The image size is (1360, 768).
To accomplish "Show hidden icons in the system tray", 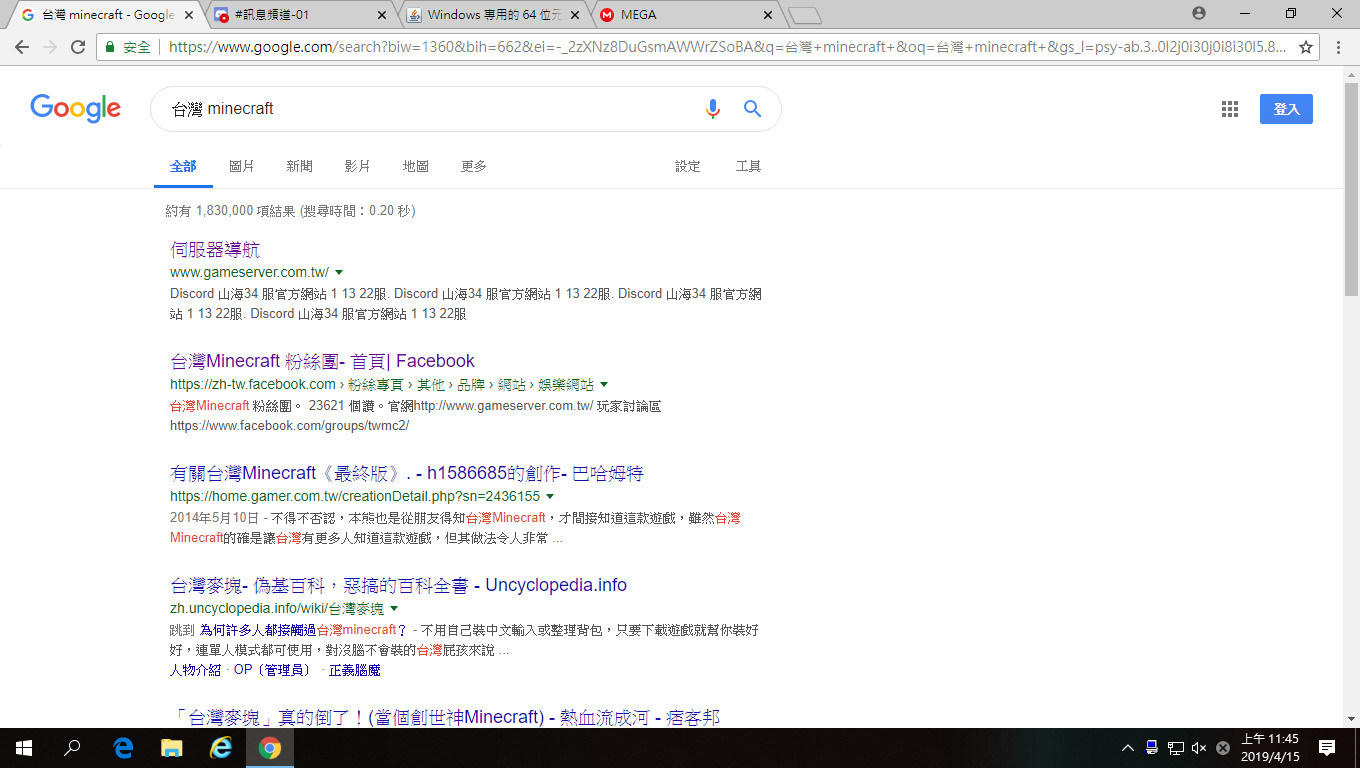I will click(x=1128, y=748).
